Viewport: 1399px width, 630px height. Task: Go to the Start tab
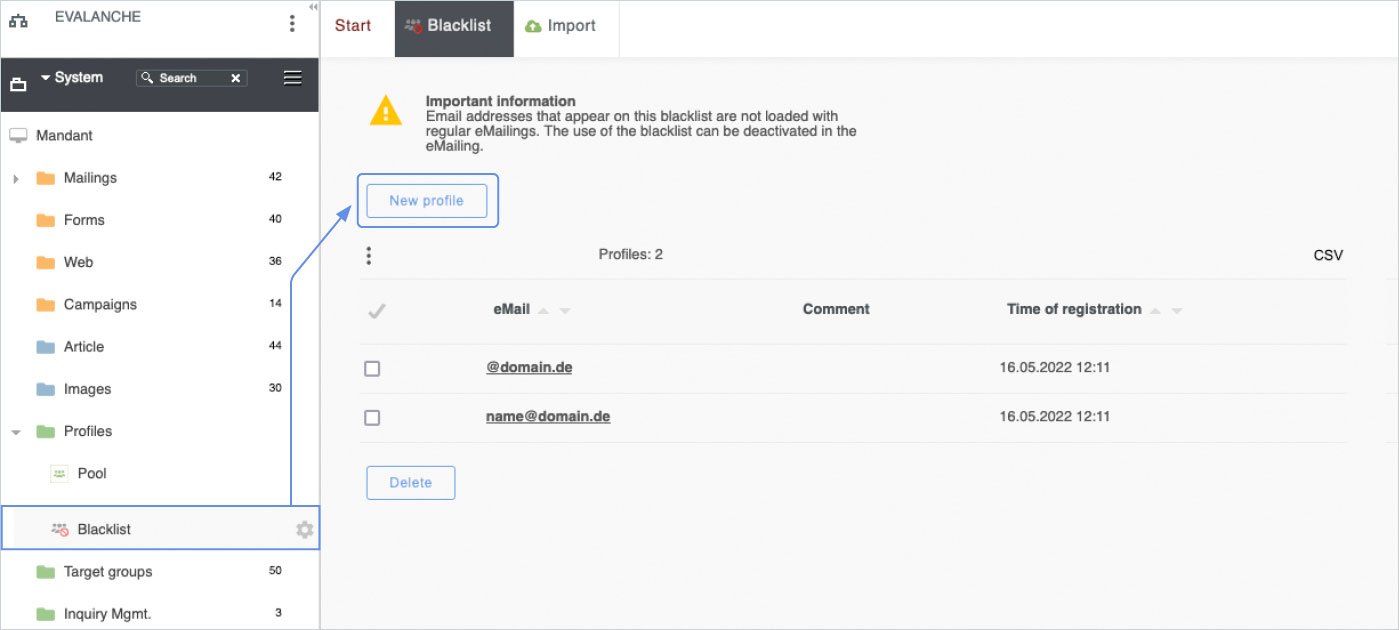tap(353, 26)
